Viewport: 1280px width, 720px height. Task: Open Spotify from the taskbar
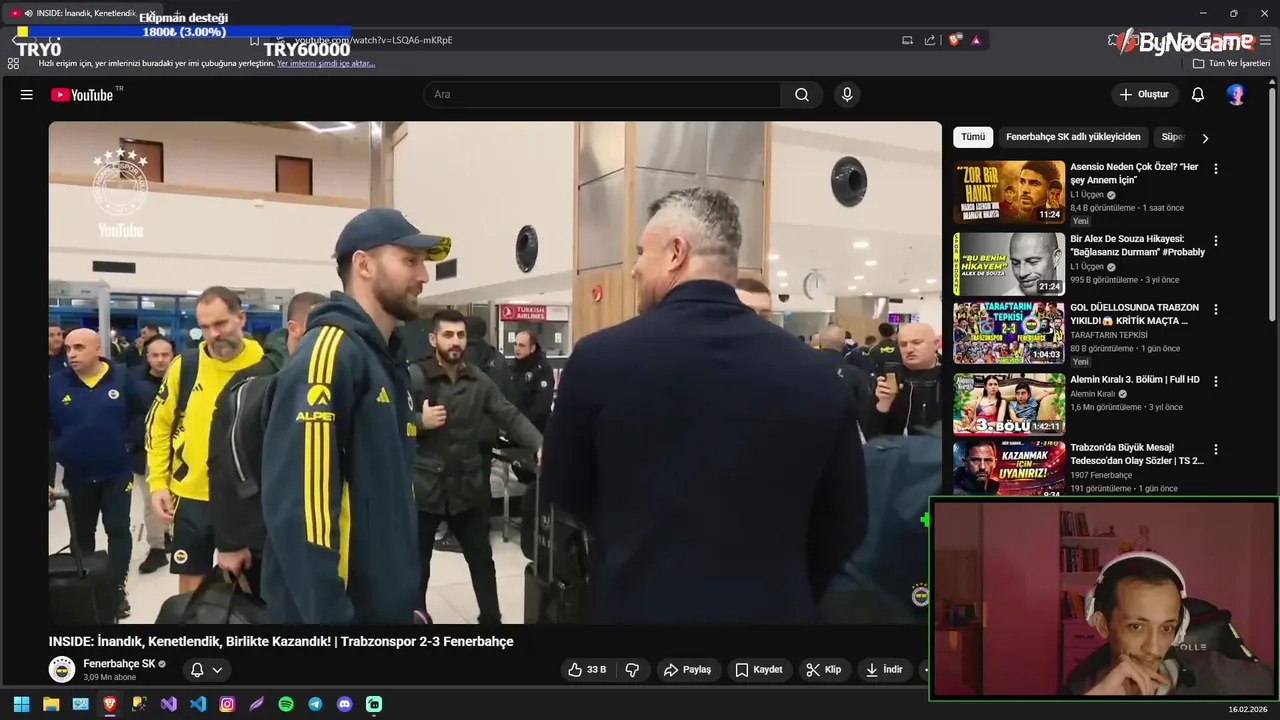click(286, 704)
